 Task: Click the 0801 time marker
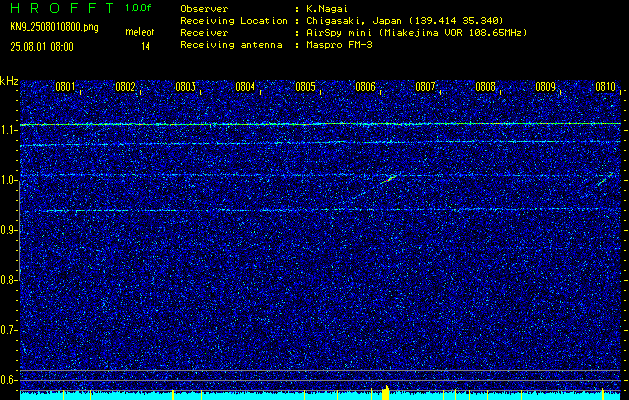(65, 87)
